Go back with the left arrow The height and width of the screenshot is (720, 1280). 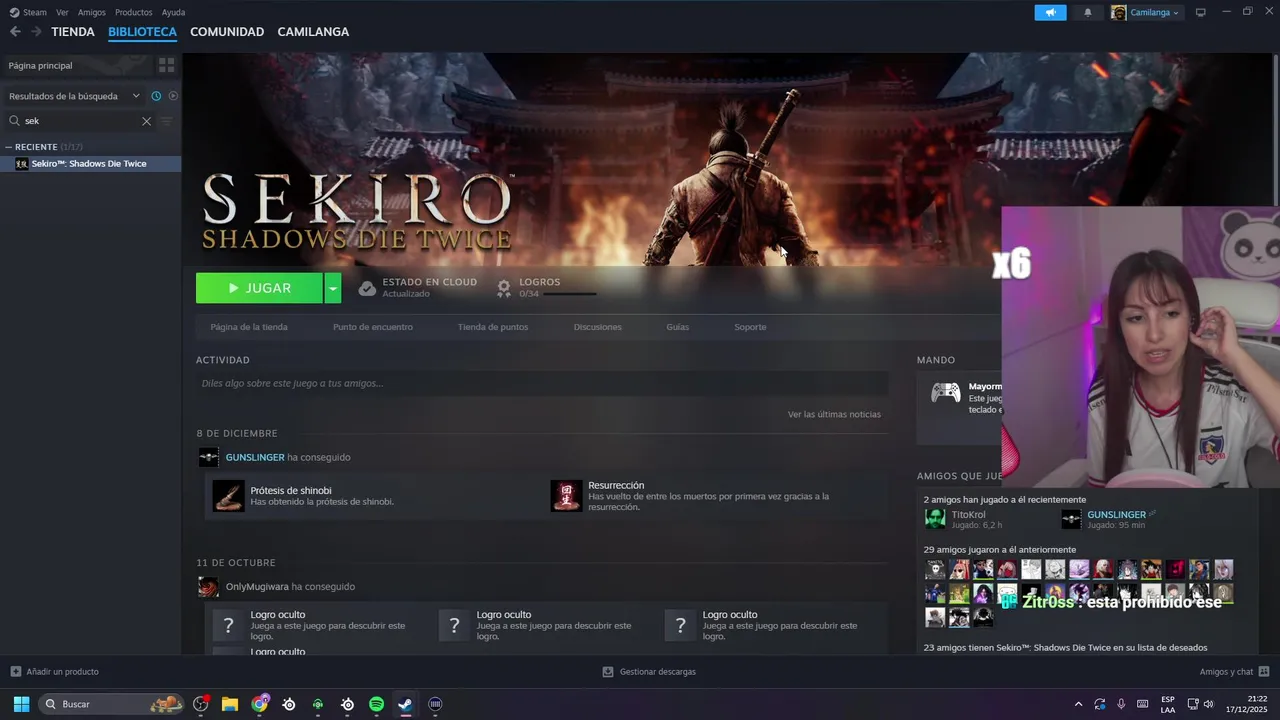coord(15,32)
